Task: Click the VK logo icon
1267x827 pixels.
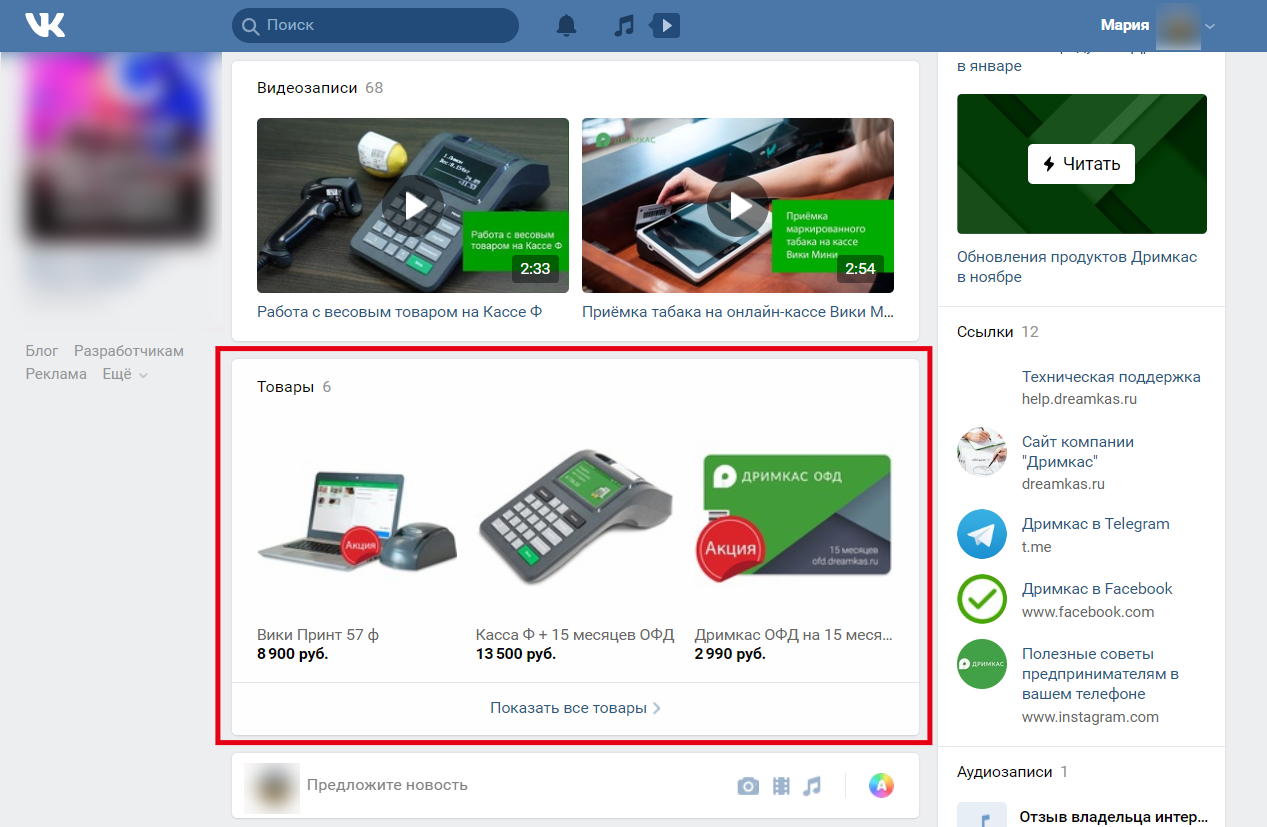Action: (x=45, y=25)
